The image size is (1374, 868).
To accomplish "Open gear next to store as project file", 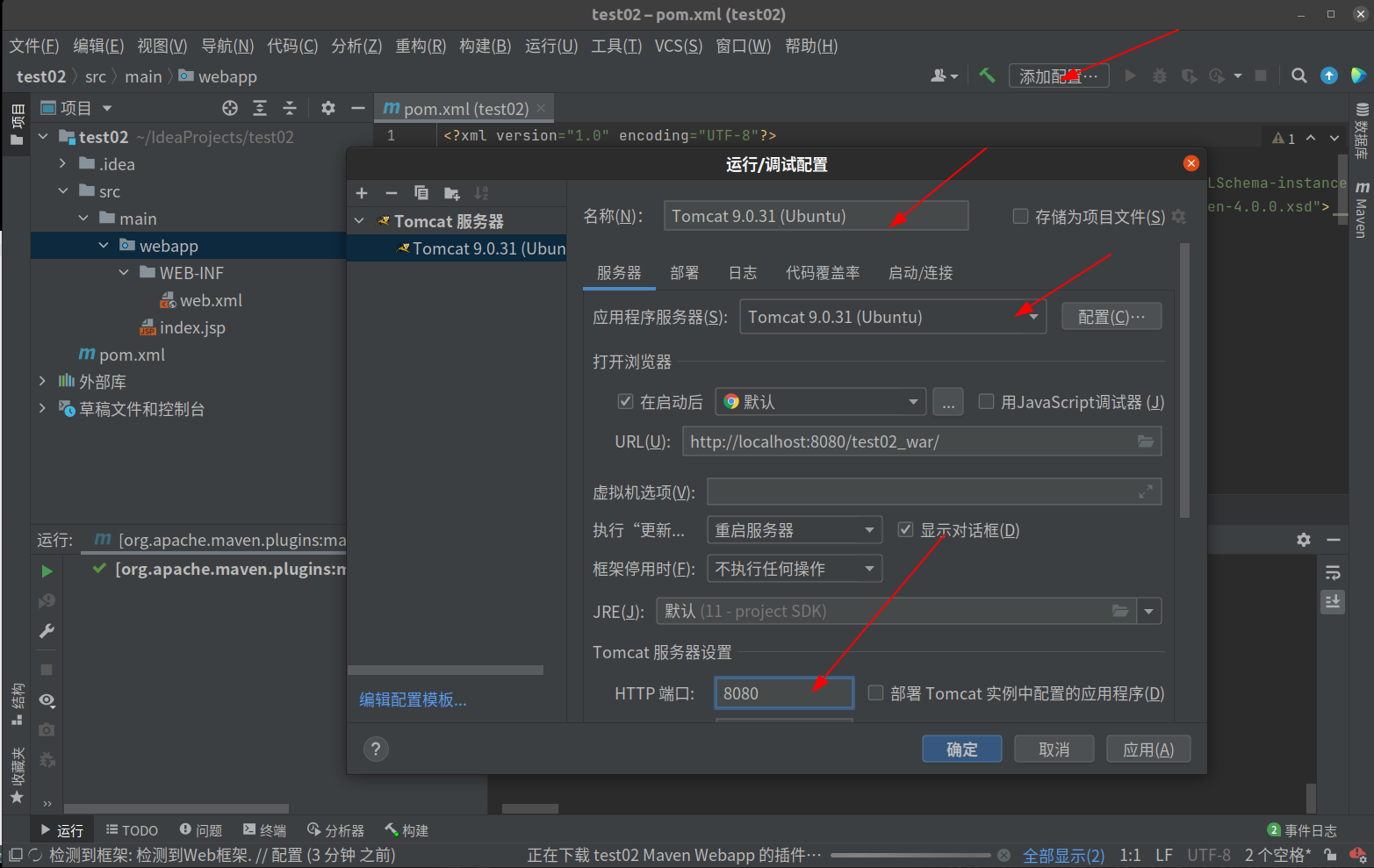I will click(1179, 217).
